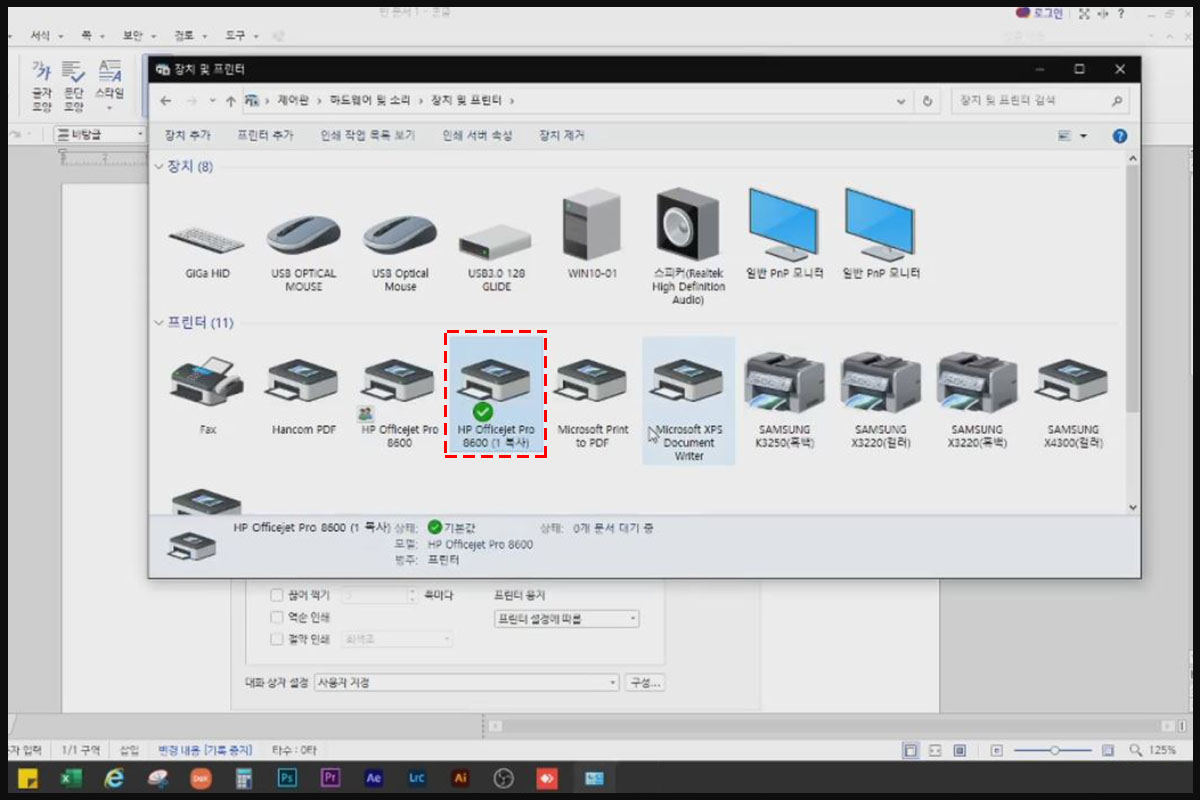Open the view options dropdown arrow

click(x=1083, y=136)
